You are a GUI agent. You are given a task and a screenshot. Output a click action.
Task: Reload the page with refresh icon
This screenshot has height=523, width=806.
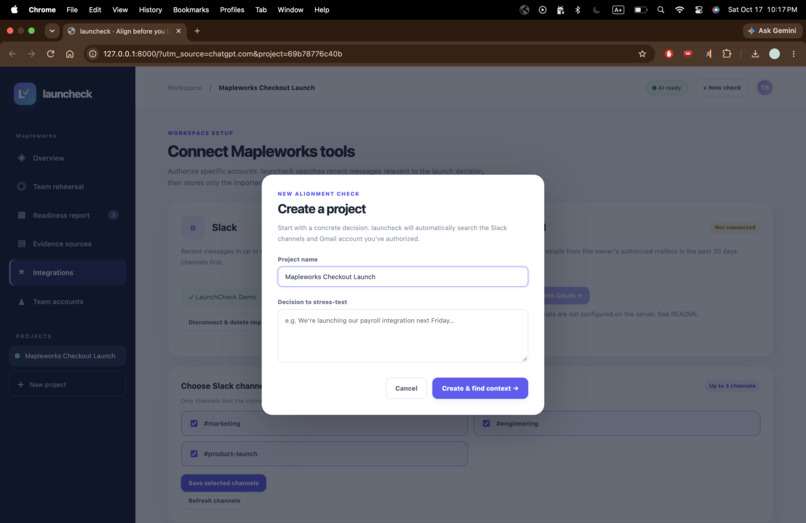(50, 53)
